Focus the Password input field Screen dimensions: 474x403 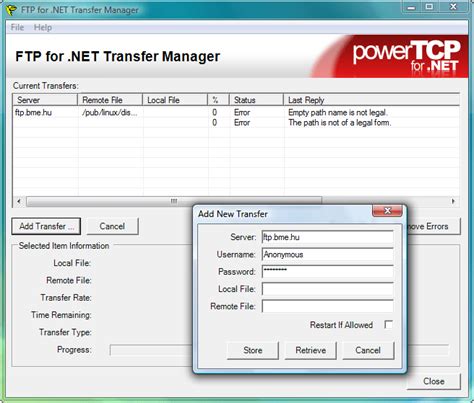(x=327, y=272)
